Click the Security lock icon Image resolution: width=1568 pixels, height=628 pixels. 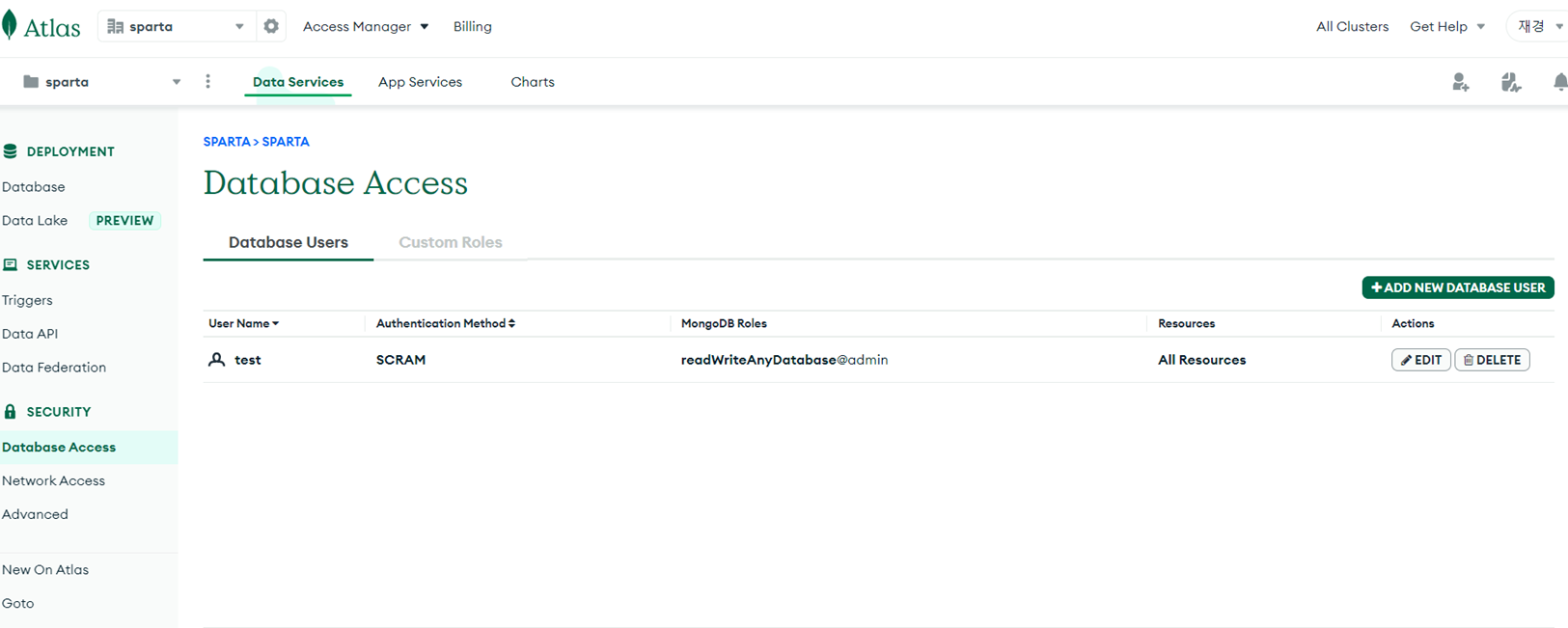pos(10,411)
